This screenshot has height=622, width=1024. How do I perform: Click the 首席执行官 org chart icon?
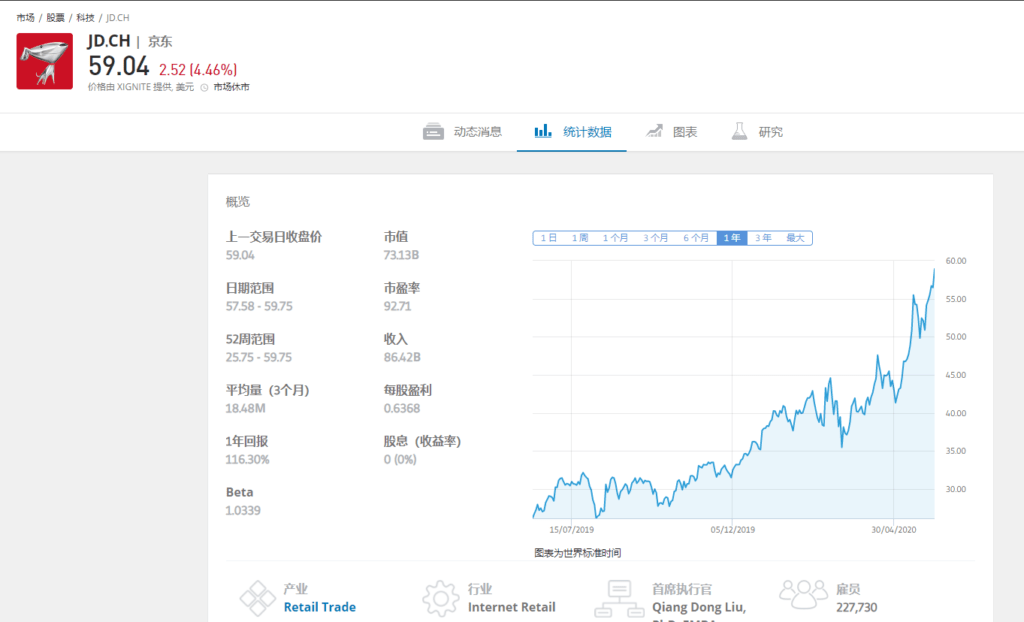[x=619, y=599]
